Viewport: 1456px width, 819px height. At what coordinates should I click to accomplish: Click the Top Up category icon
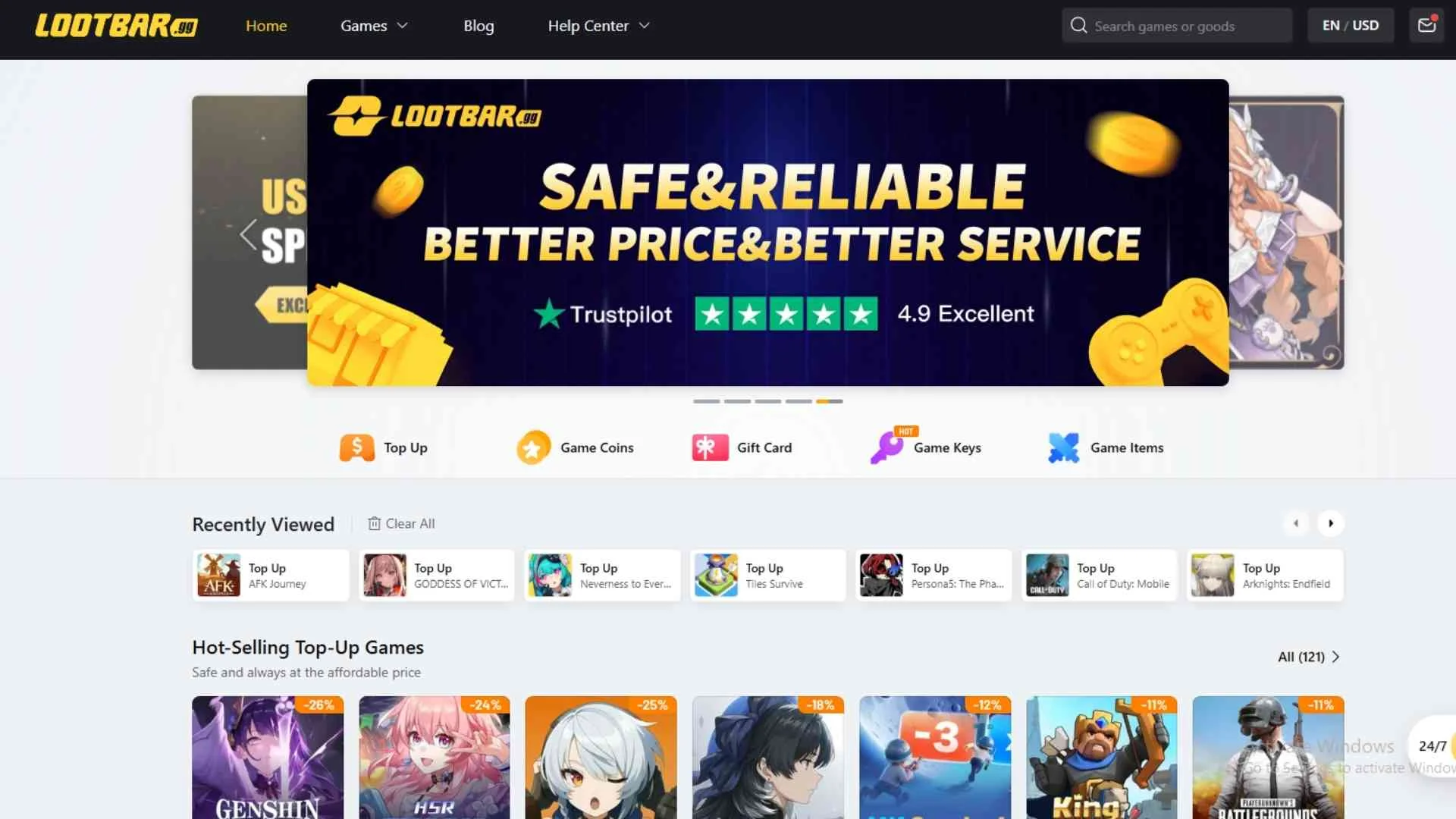click(356, 447)
